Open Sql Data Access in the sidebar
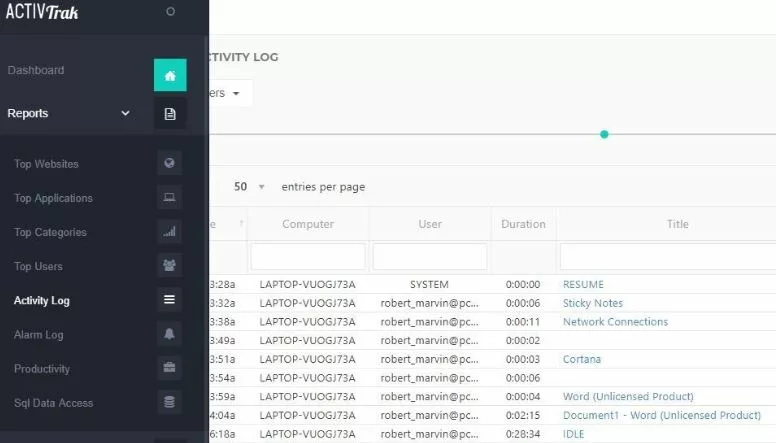The height and width of the screenshot is (443, 776). 53,403
